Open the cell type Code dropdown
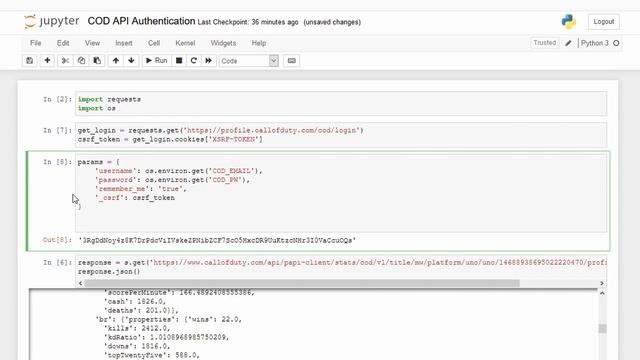The width and height of the screenshot is (640, 360). pos(249,61)
